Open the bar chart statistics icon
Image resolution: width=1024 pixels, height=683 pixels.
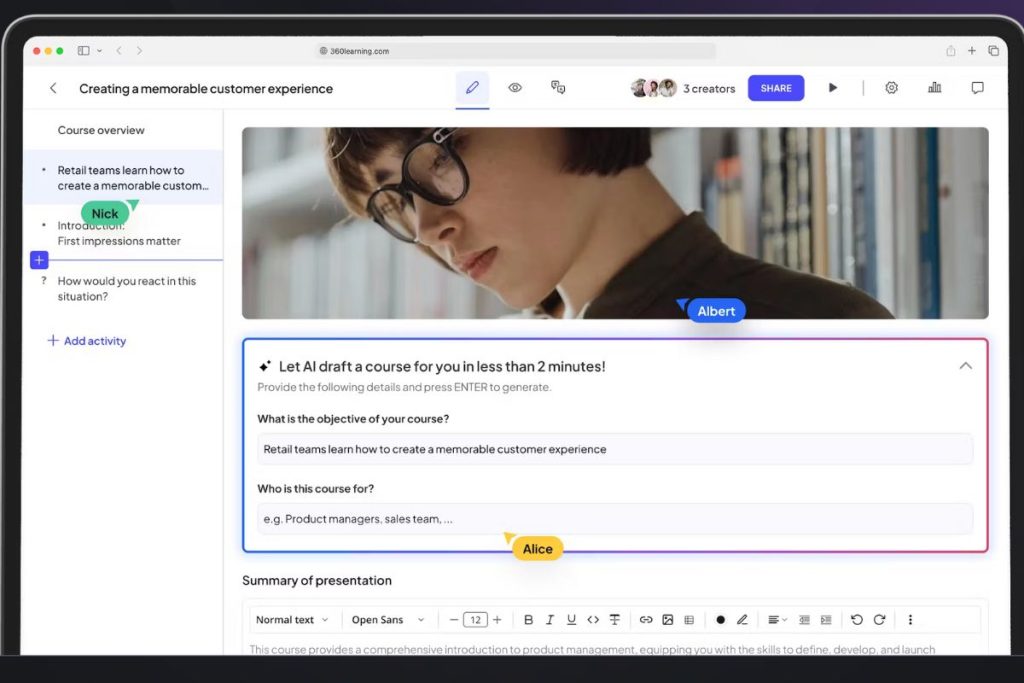point(935,87)
